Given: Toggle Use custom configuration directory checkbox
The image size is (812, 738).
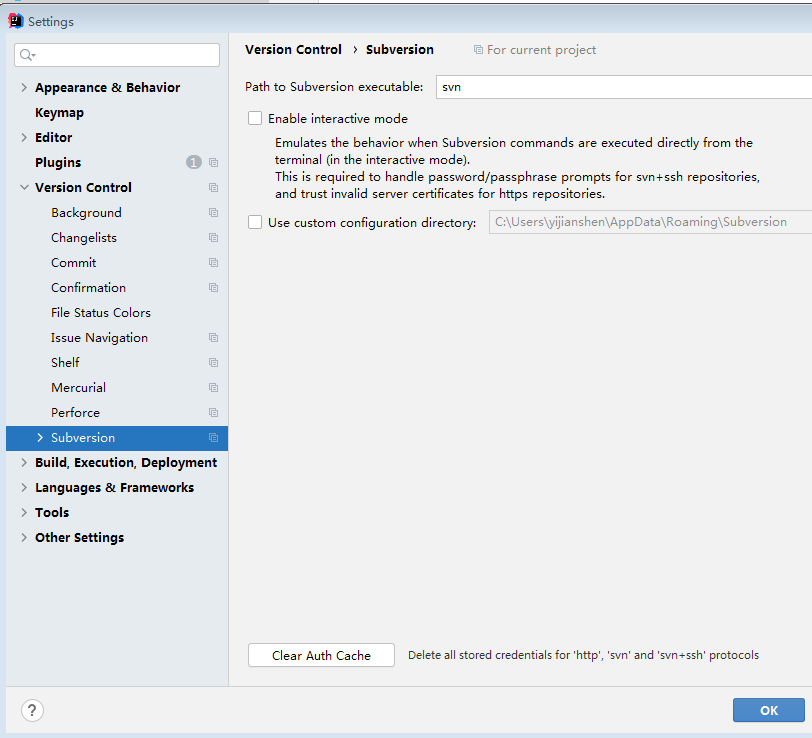Looking at the screenshot, I should tap(255, 222).
